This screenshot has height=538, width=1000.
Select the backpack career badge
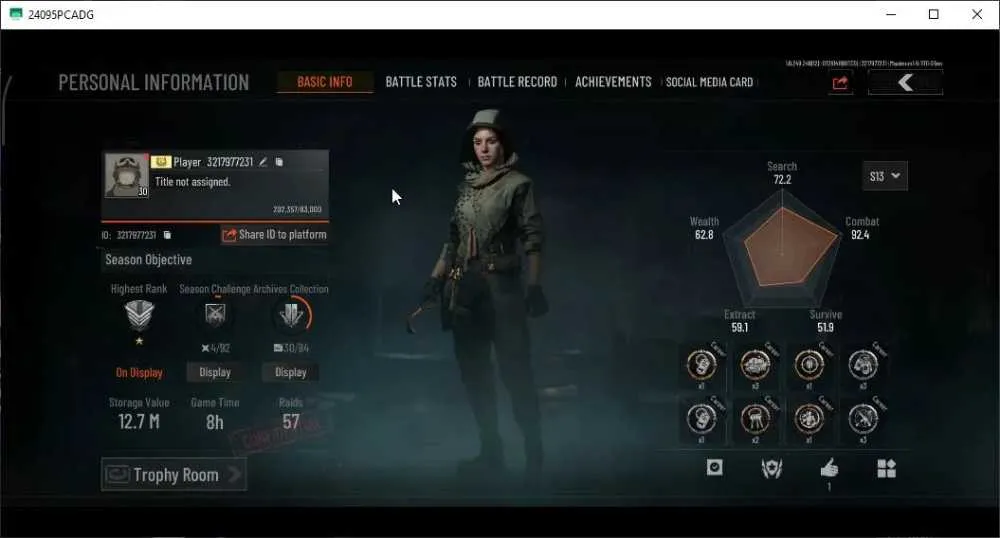click(863, 365)
